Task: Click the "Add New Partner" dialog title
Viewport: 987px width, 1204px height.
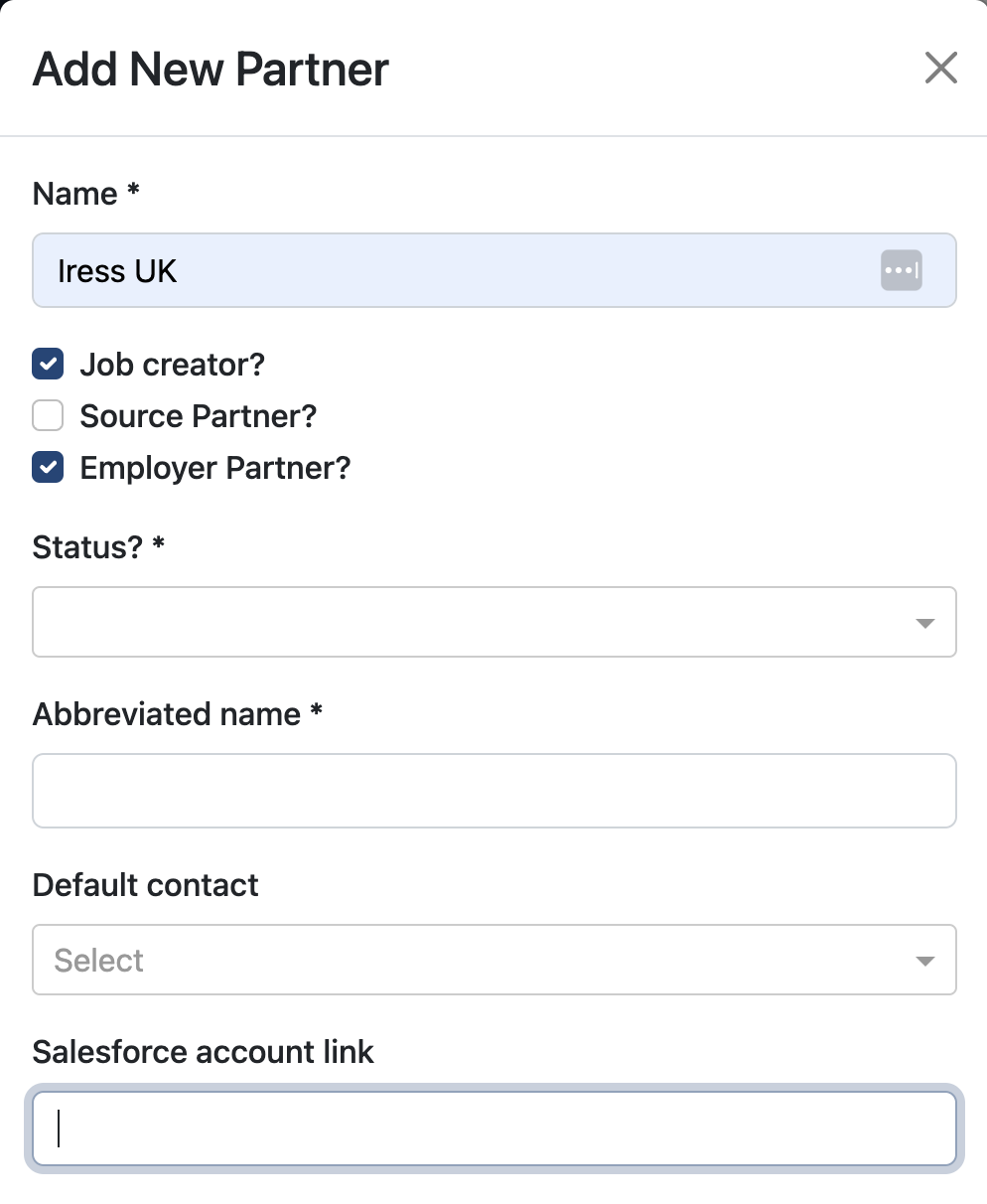Action: point(211,70)
